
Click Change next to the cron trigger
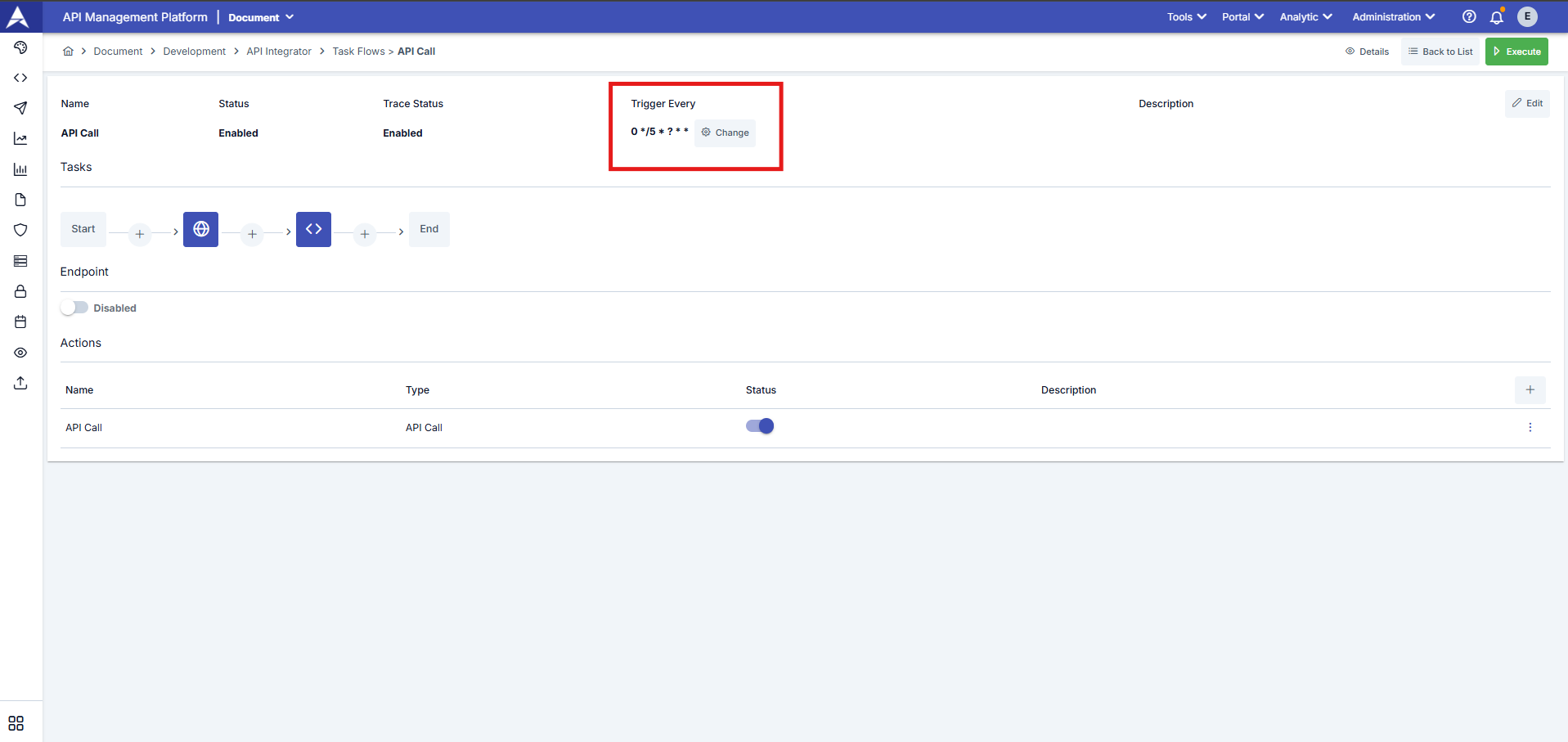pos(725,133)
